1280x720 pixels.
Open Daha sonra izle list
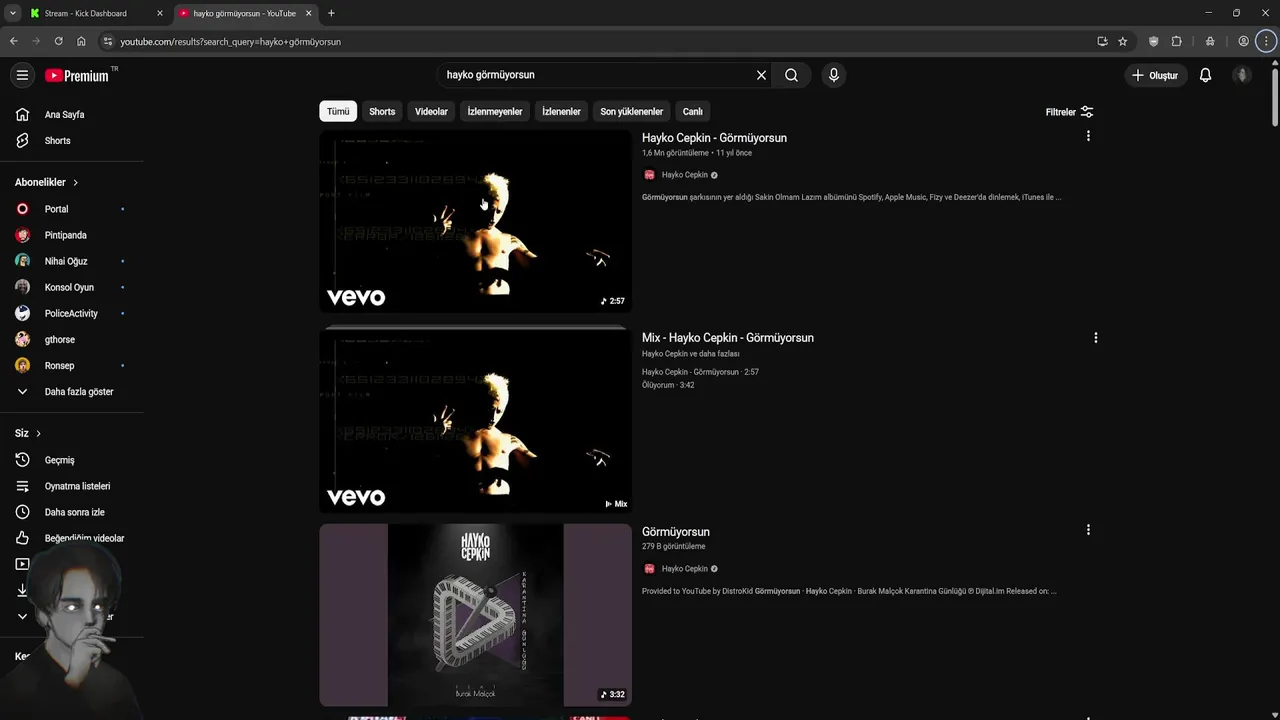[72, 512]
